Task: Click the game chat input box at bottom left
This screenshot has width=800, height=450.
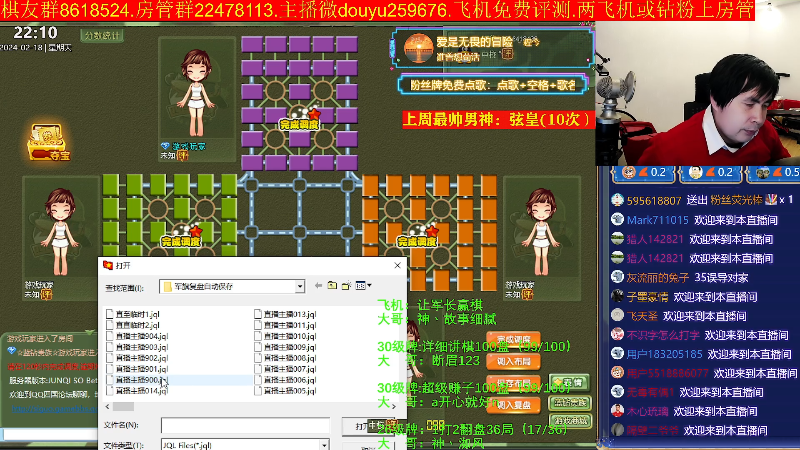Action: click(x=49, y=434)
